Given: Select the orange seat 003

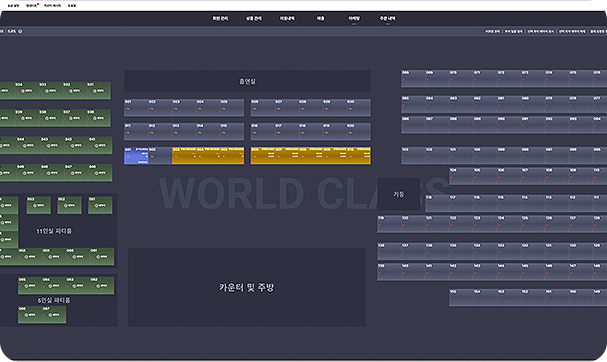Looking at the screenshot, I should 184,155.
